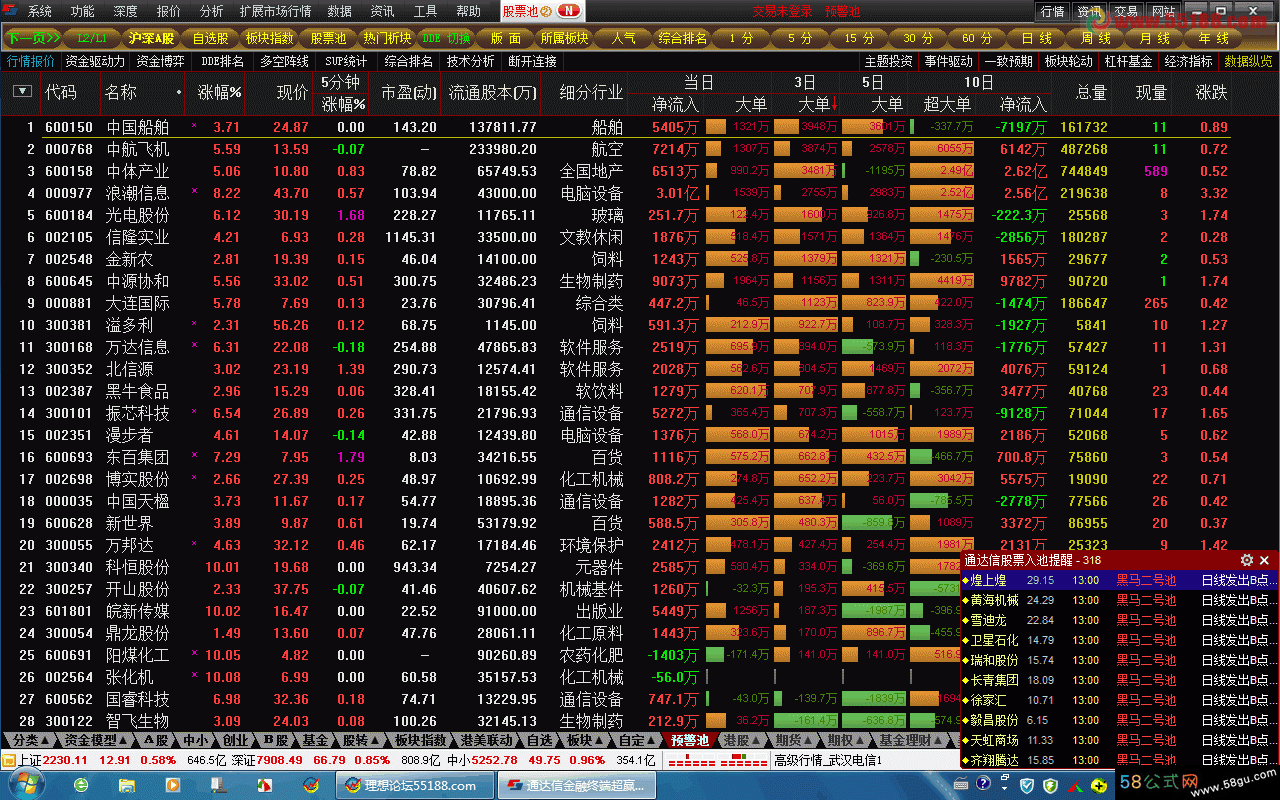Click the 10日 超大单 bar for 中航飞机
The image size is (1280, 800).
941,149
